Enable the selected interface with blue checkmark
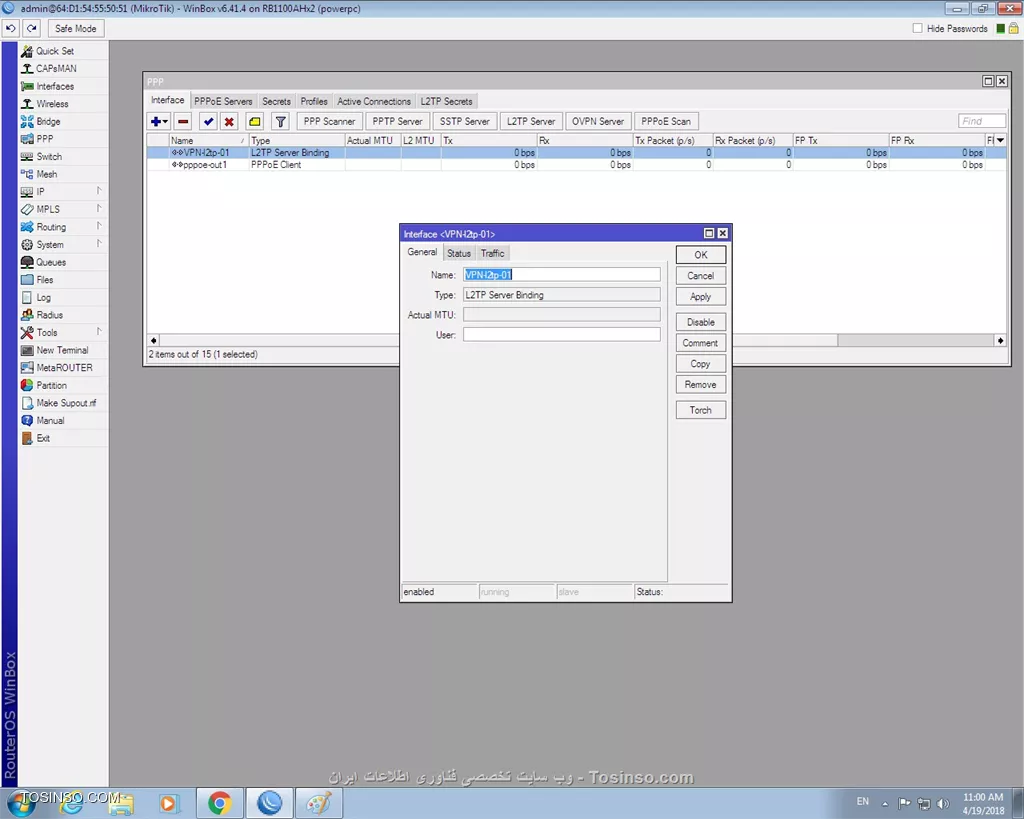1024x819 pixels. point(208,121)
